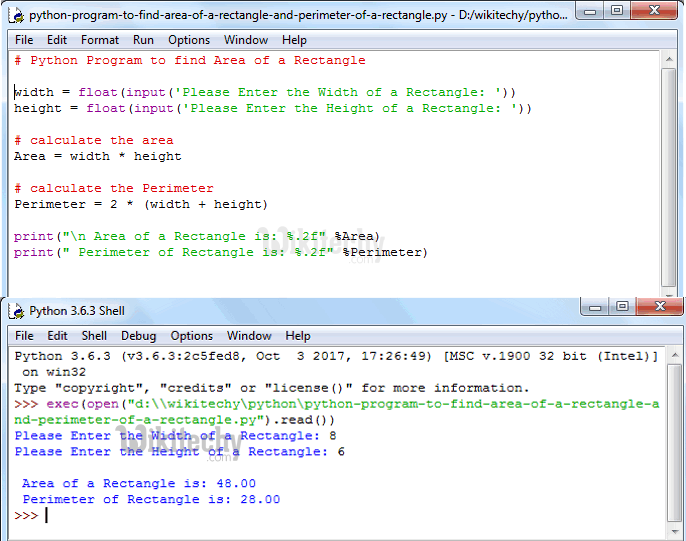Click the Python 3.6.3 Shell title bar icon
Screen dimensions: 686x541
click(x=15, y=311)
